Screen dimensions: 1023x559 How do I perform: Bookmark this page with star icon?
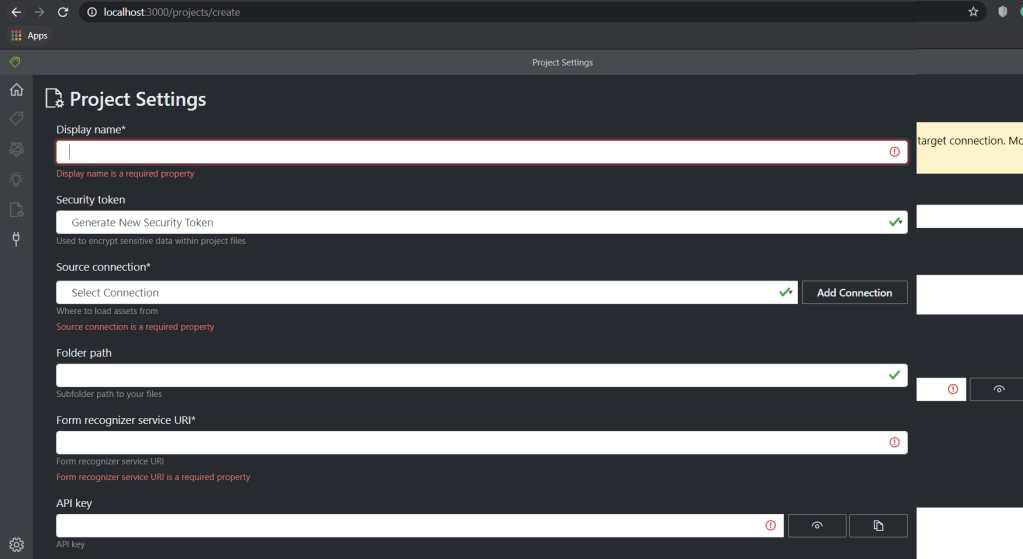pos(973,12)
